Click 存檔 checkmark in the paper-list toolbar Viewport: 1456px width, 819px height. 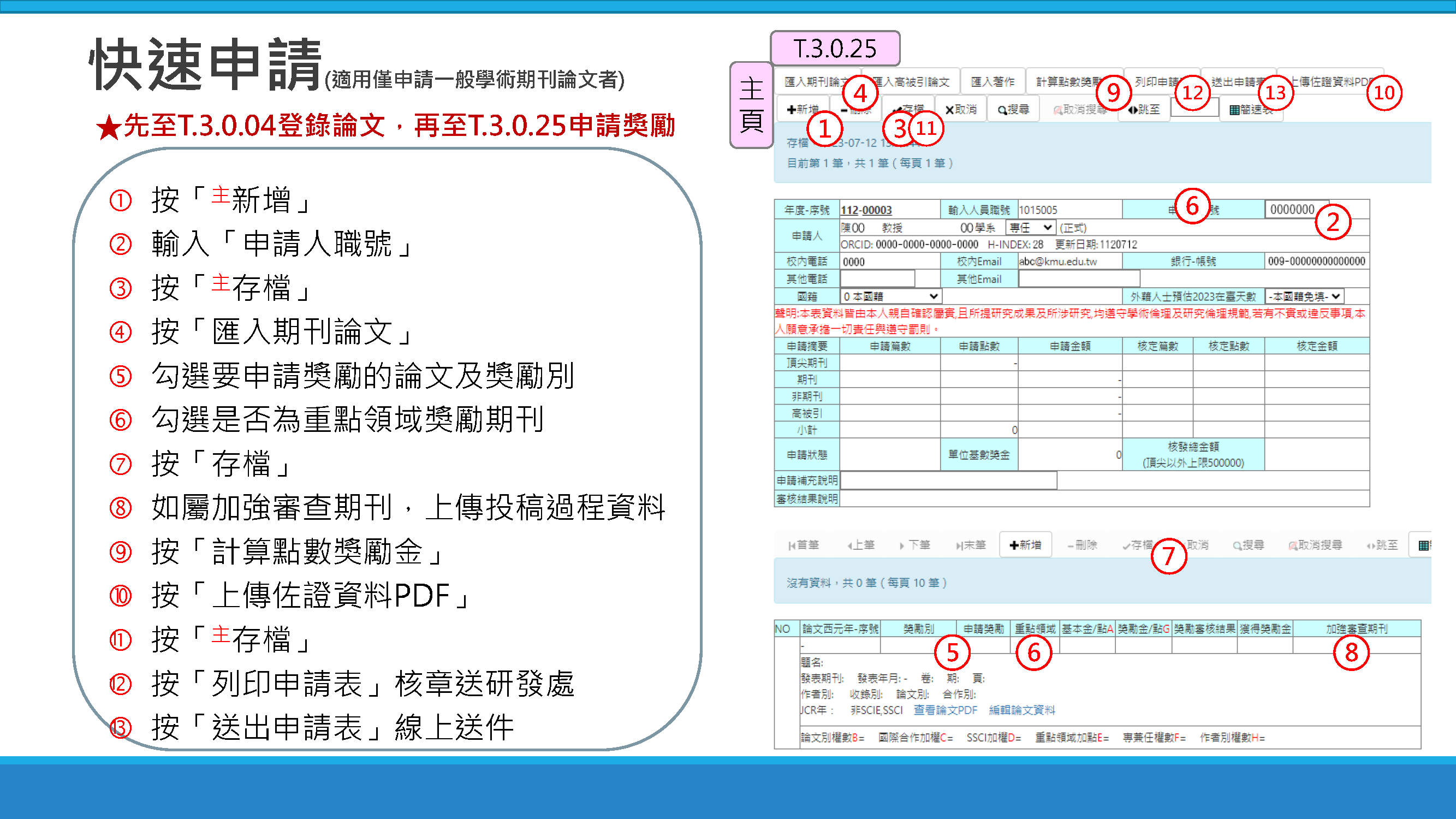point(1137,545)
